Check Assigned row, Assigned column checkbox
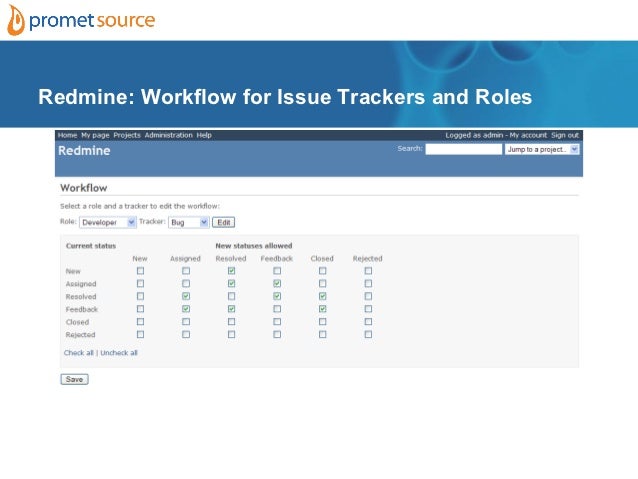This screenshot has height=479, width=638. click(186, 283)
